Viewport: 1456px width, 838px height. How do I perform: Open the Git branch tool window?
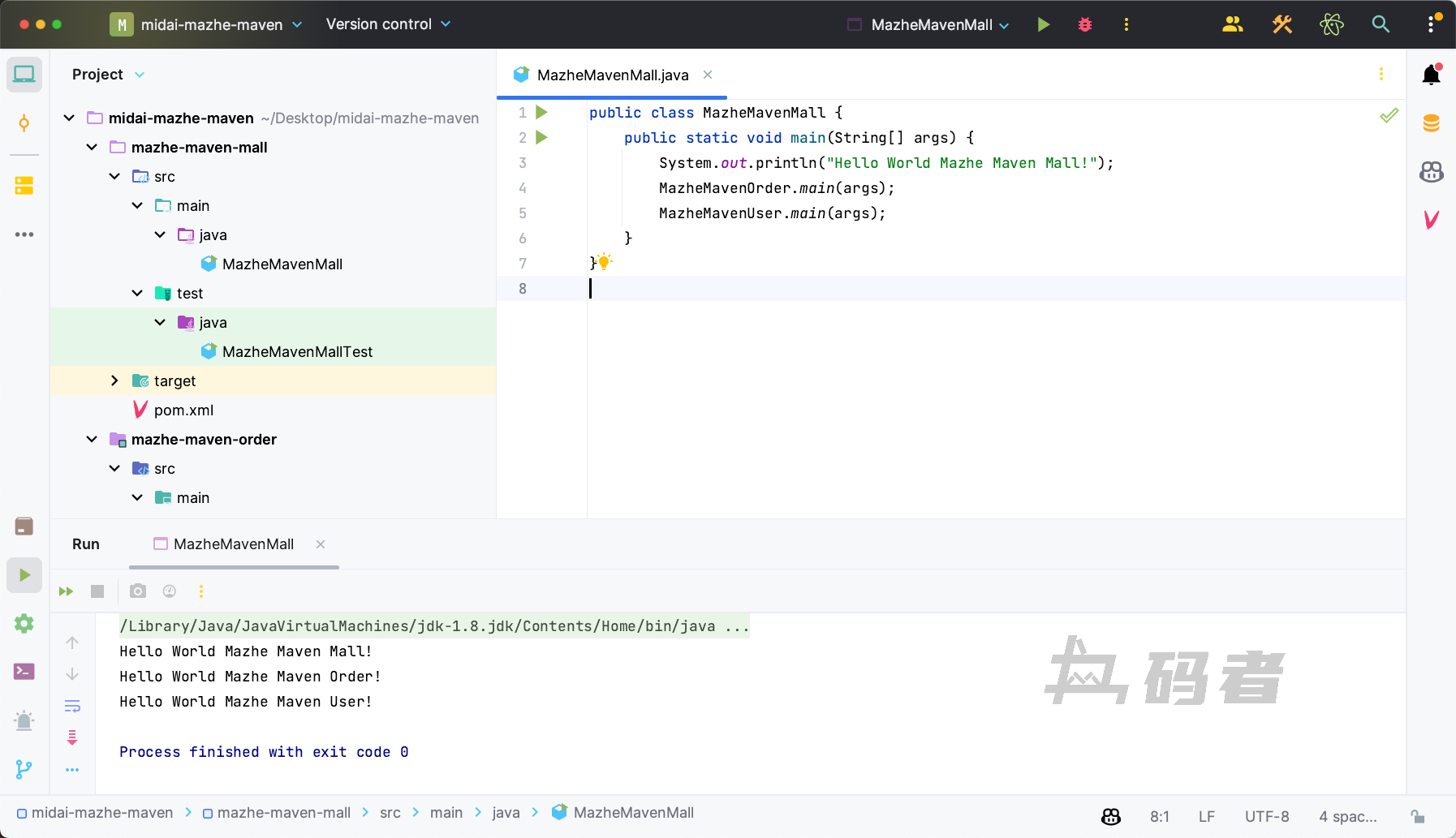[24, 769]
